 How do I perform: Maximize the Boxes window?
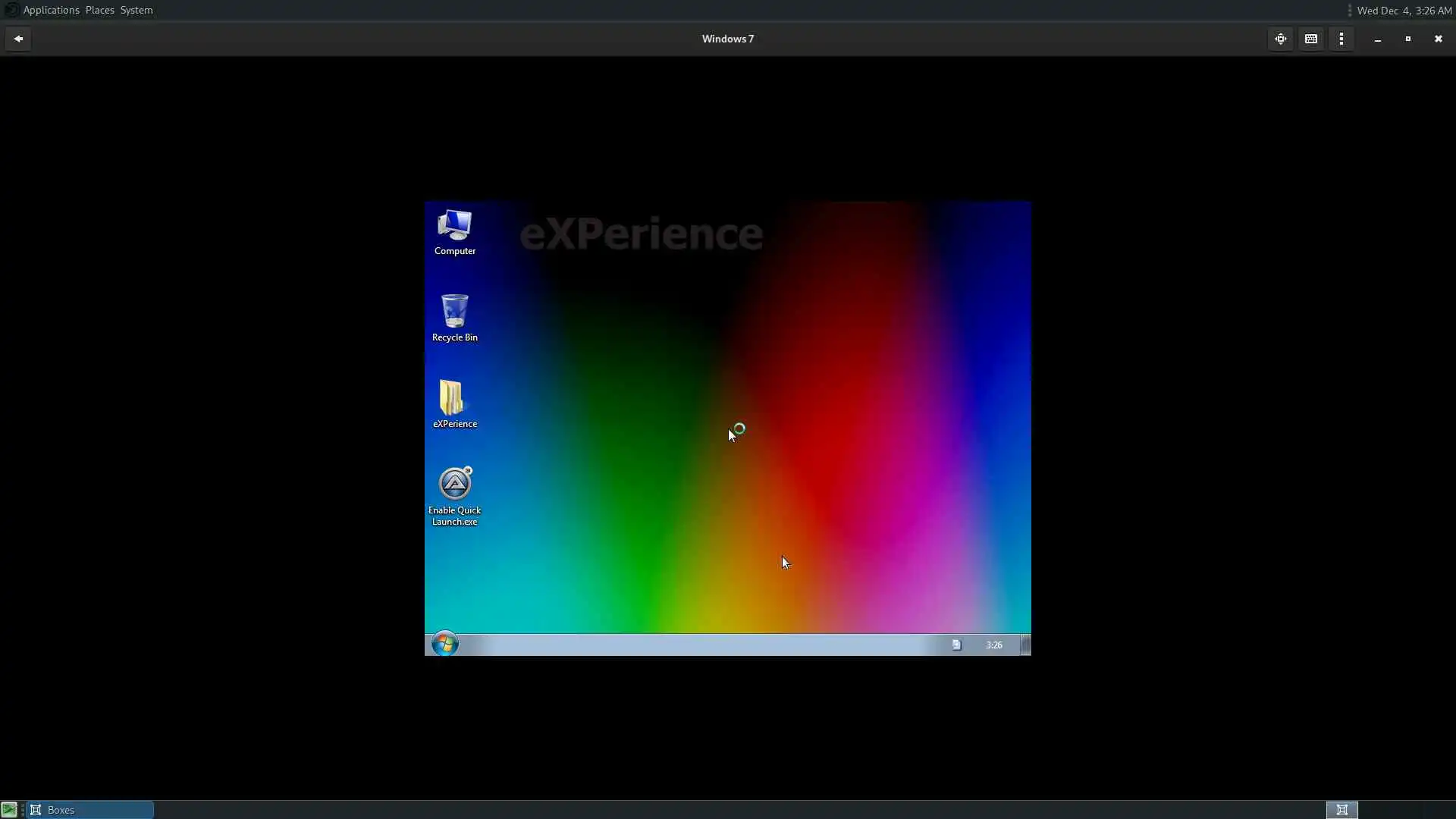click(1408, 39)
